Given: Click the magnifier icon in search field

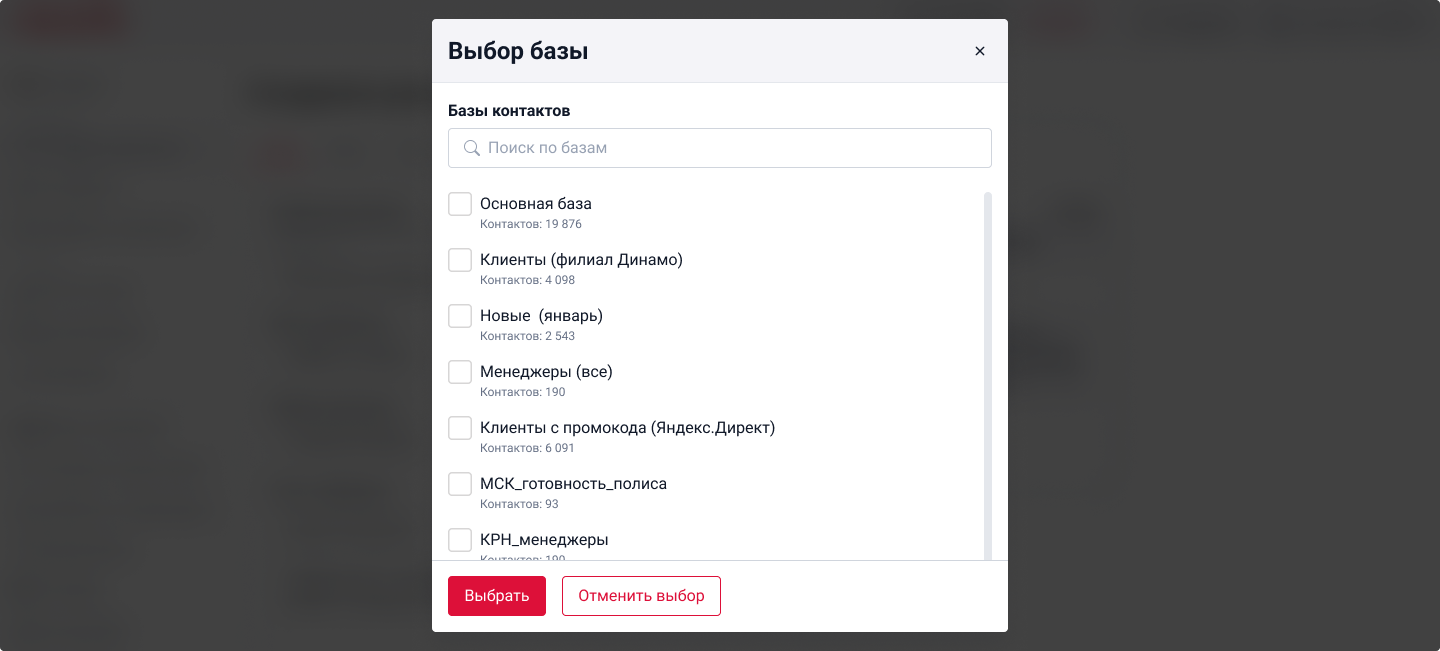Looking at the screenshot, I should pyautogui.click(x=472, y=148).
